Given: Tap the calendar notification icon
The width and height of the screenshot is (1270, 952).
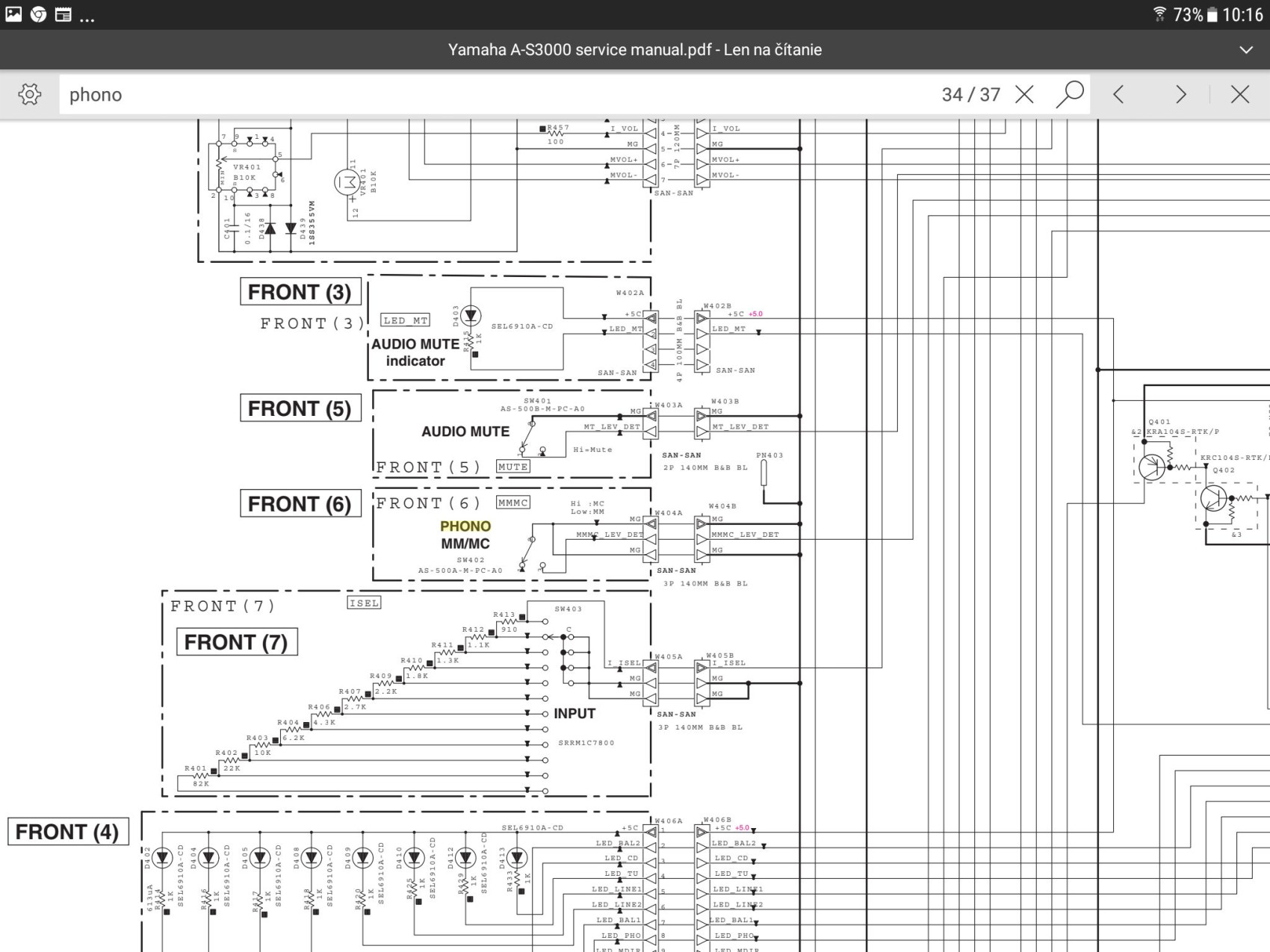Looking at the screenshot, I should pyautogui.click(x=63, y=14).
